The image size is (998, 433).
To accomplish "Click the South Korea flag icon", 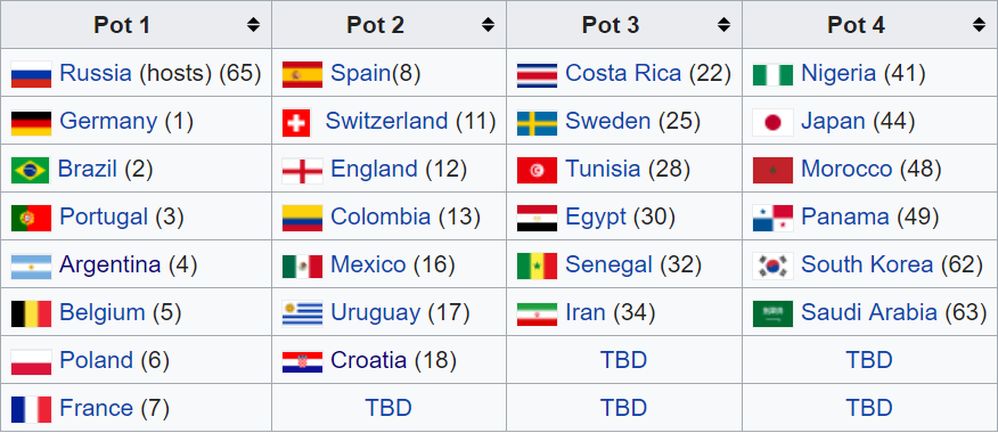I will click(x=772, y=266).
